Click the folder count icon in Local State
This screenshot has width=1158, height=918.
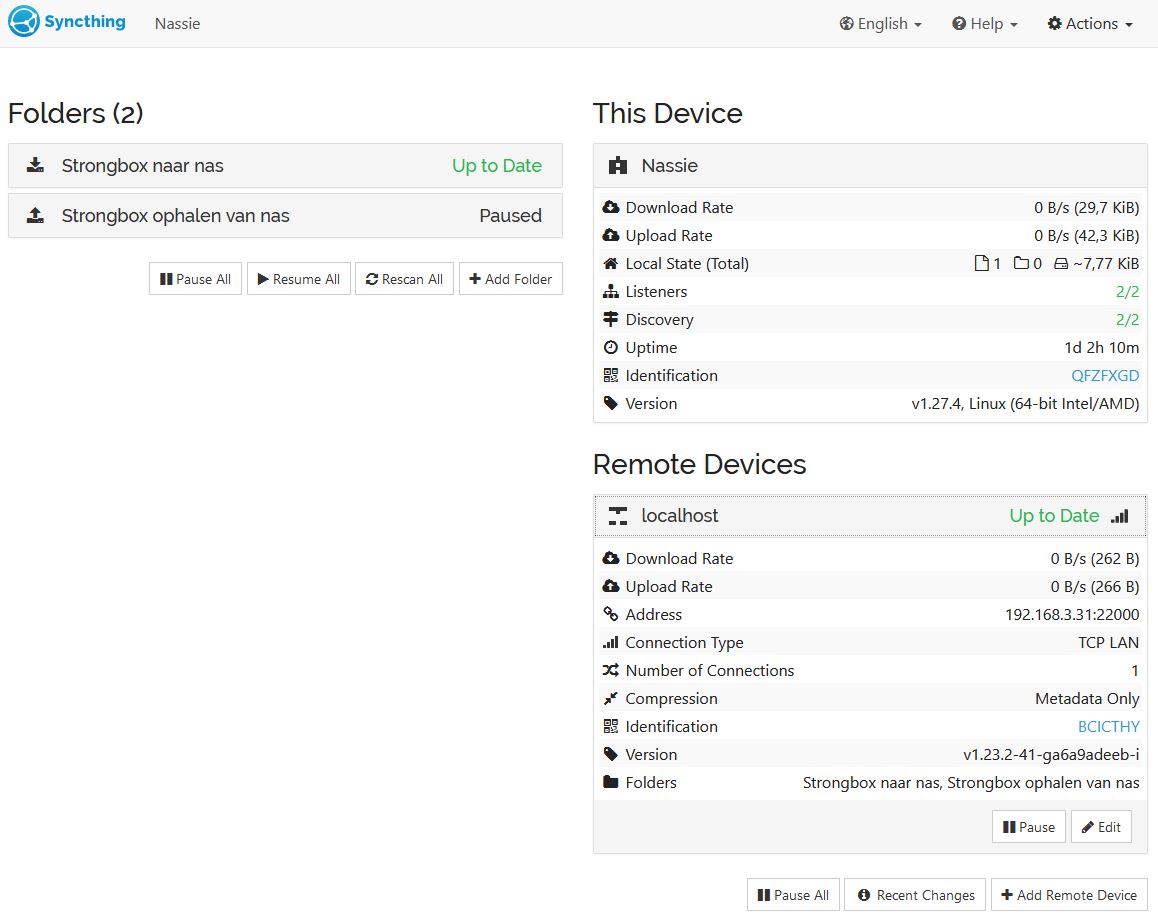click(x=1021, y=263)
